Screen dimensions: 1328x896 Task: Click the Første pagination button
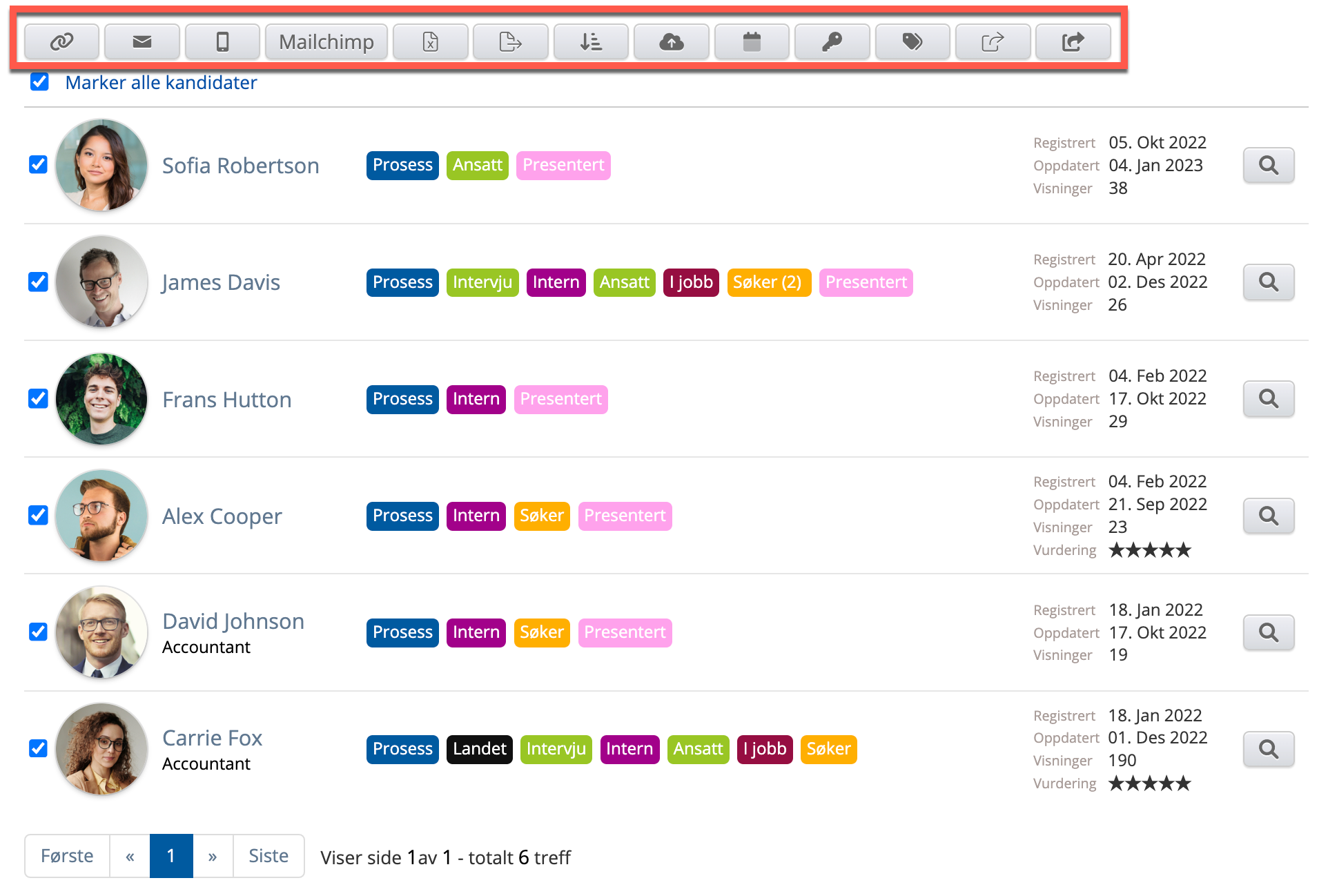tap(67, 856)
